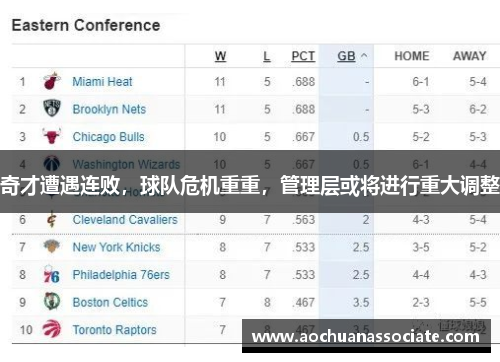This screenshot has width=500, height=362.
Task: Click the Chicago Bulls team logo
Action: pos(52,136)
